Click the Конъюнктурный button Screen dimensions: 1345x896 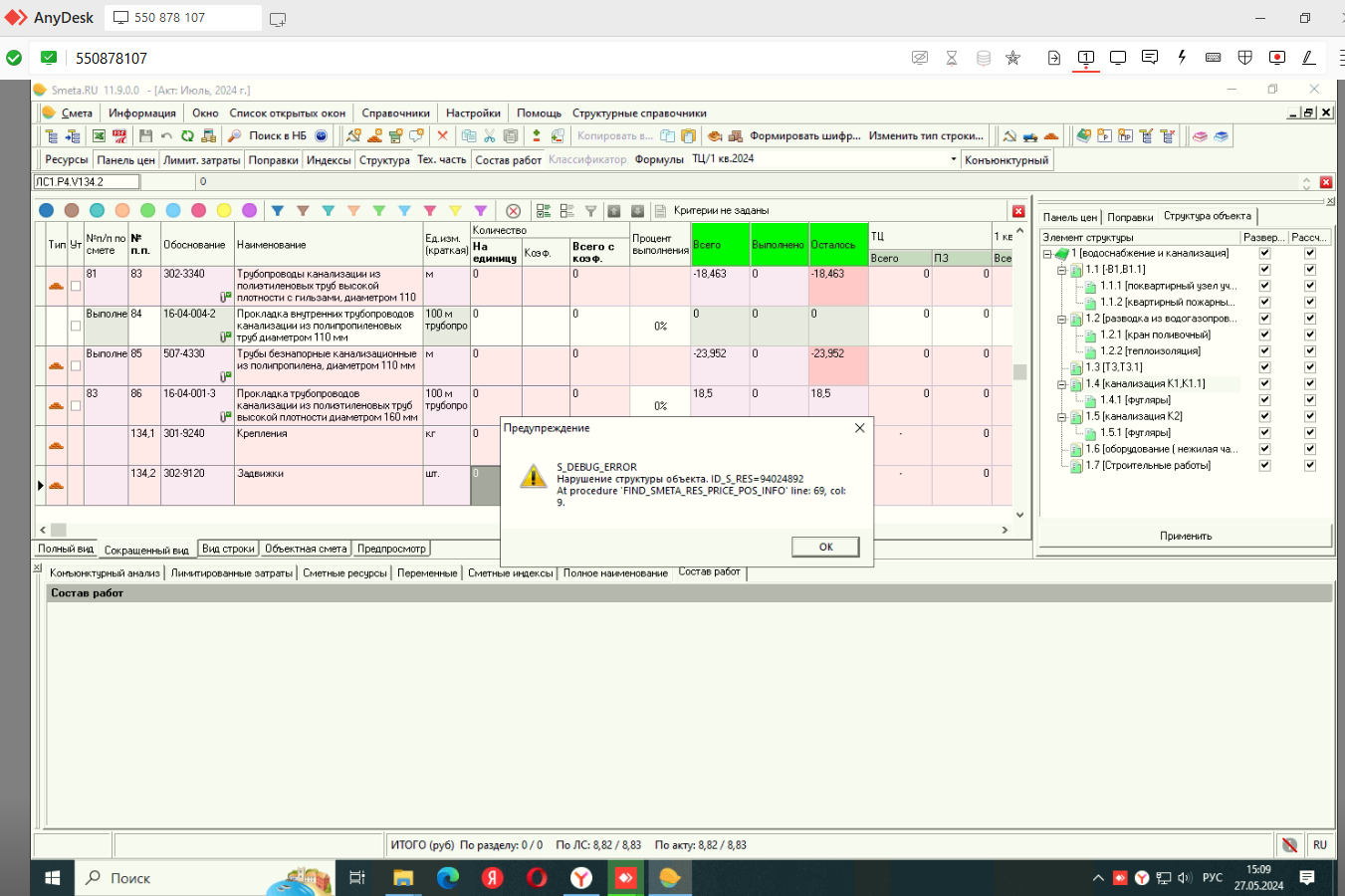(1007, 159)
